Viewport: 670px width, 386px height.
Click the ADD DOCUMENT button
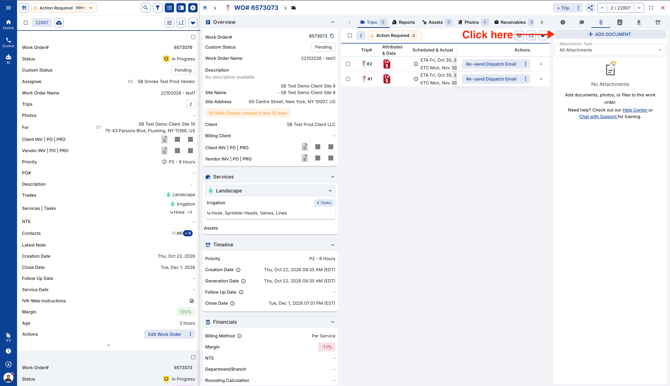(610, 34)
